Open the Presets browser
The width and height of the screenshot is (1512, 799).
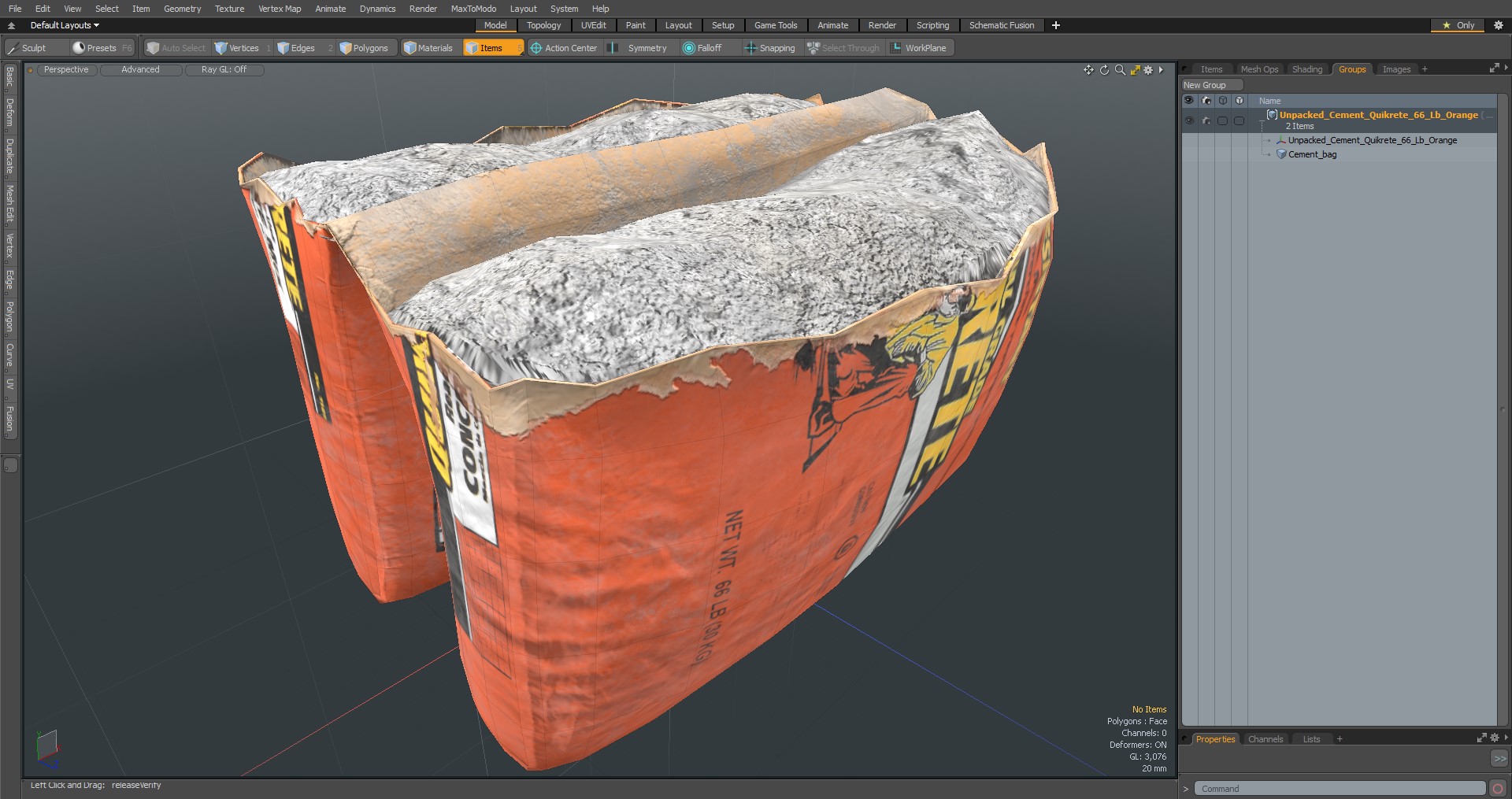click(x=102, y=48)
